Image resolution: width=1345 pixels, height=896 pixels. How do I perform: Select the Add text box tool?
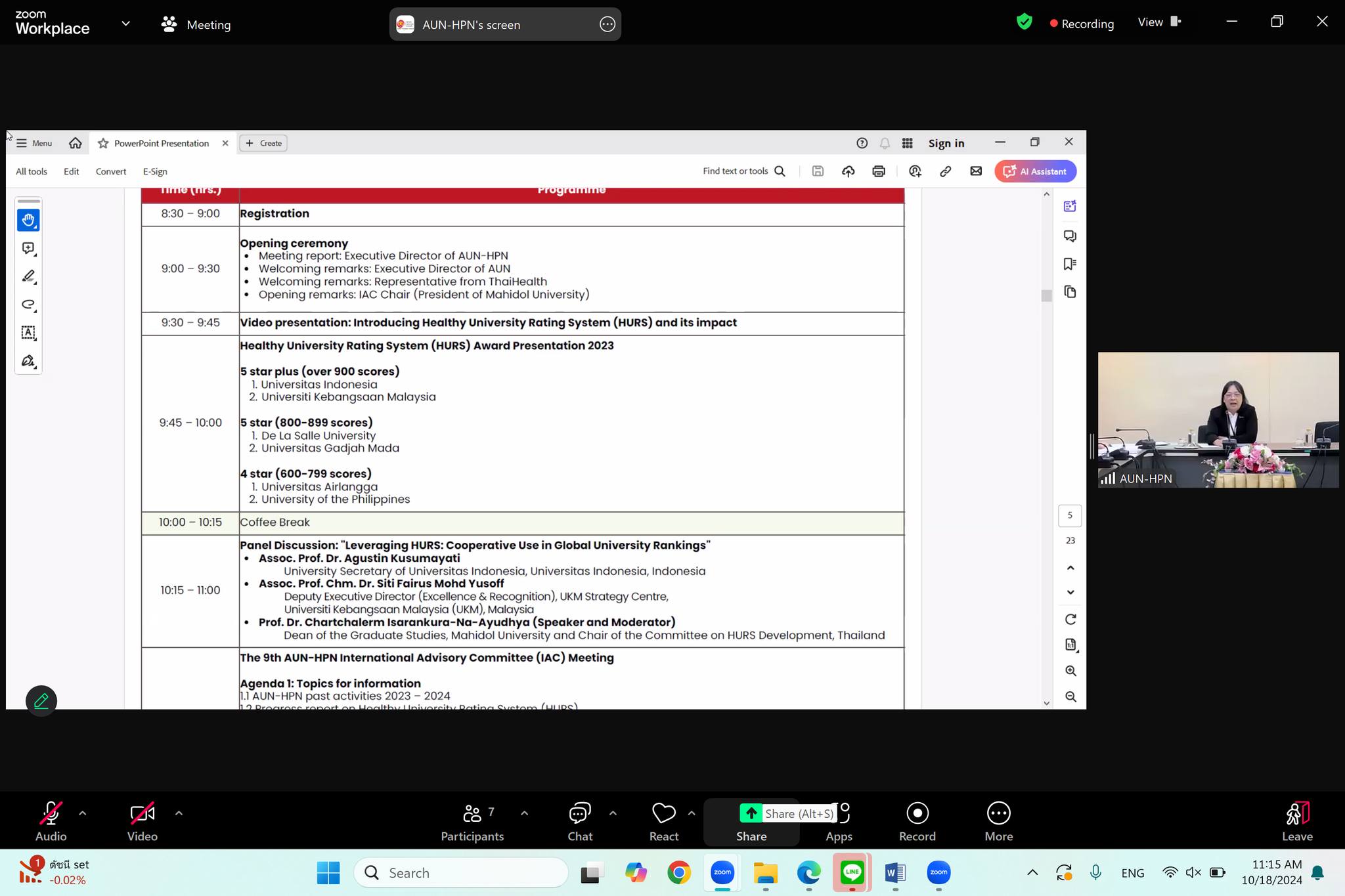pyautogui.click(x=28, y=333)
